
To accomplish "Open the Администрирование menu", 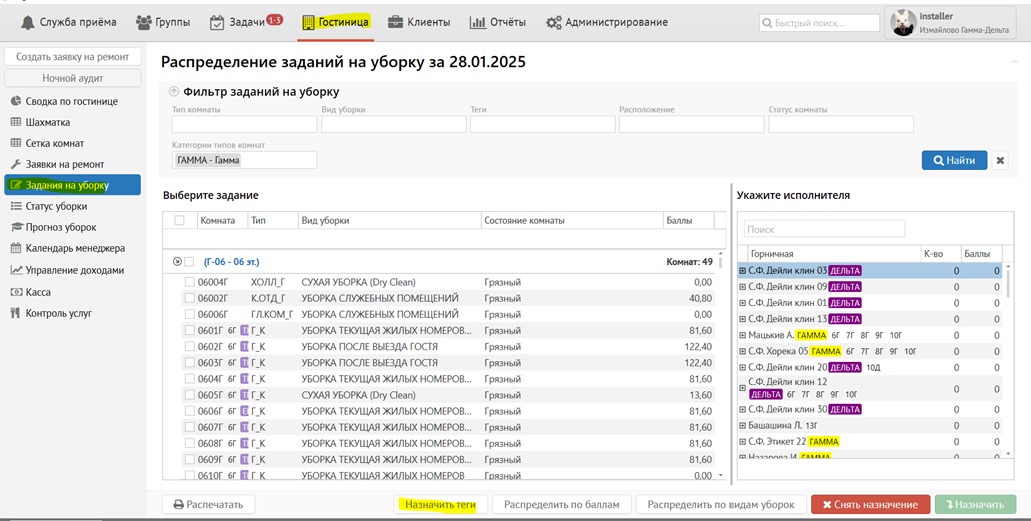I will pos(606,22).
